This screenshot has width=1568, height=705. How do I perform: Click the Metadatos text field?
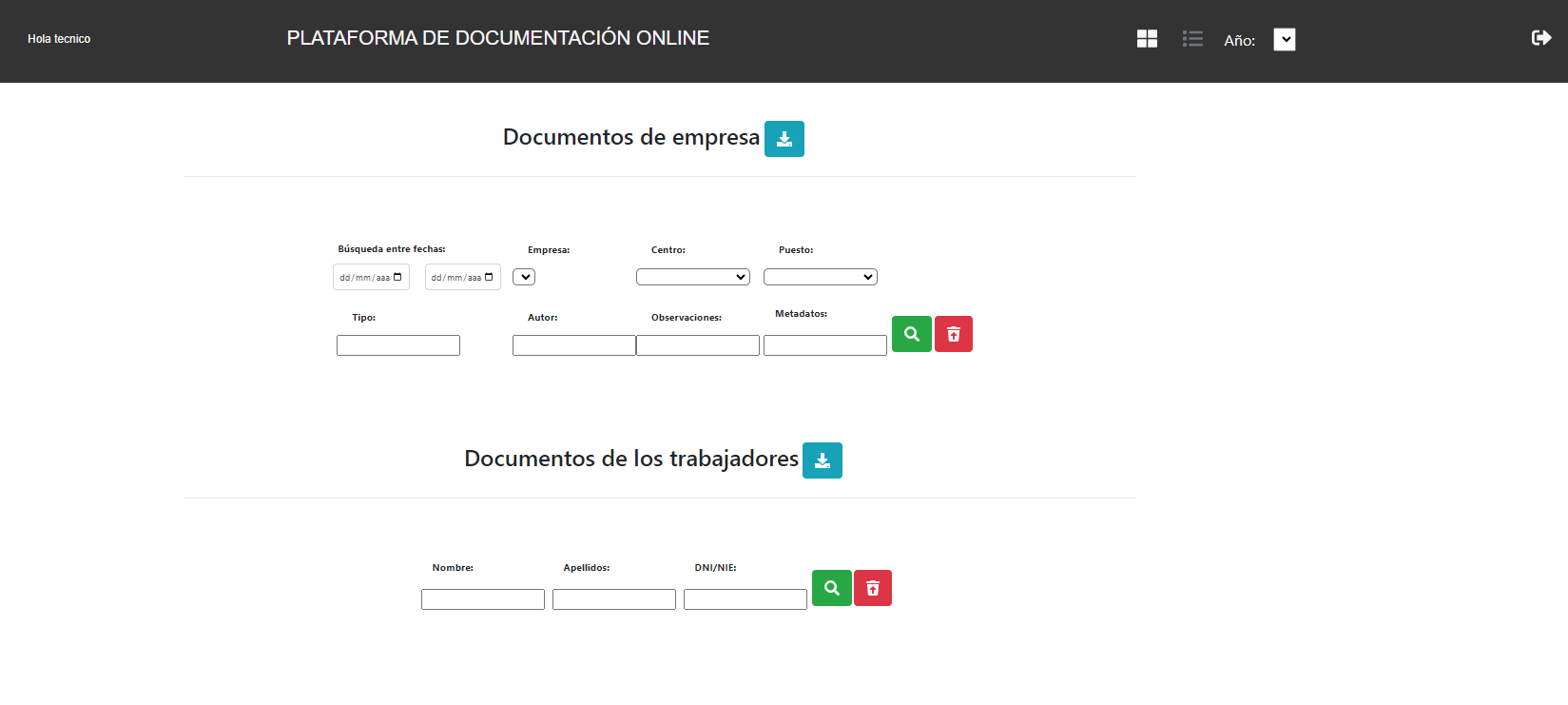click(825, 345)
